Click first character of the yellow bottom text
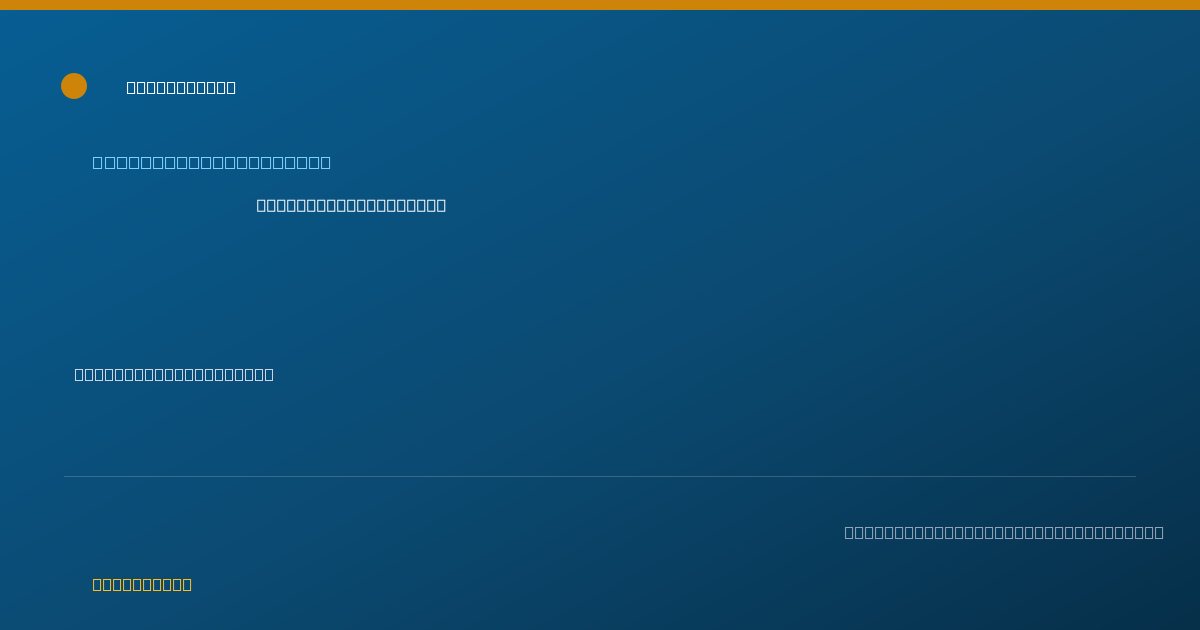Viewport: 1200px width, 630px height. click(97, 584)
